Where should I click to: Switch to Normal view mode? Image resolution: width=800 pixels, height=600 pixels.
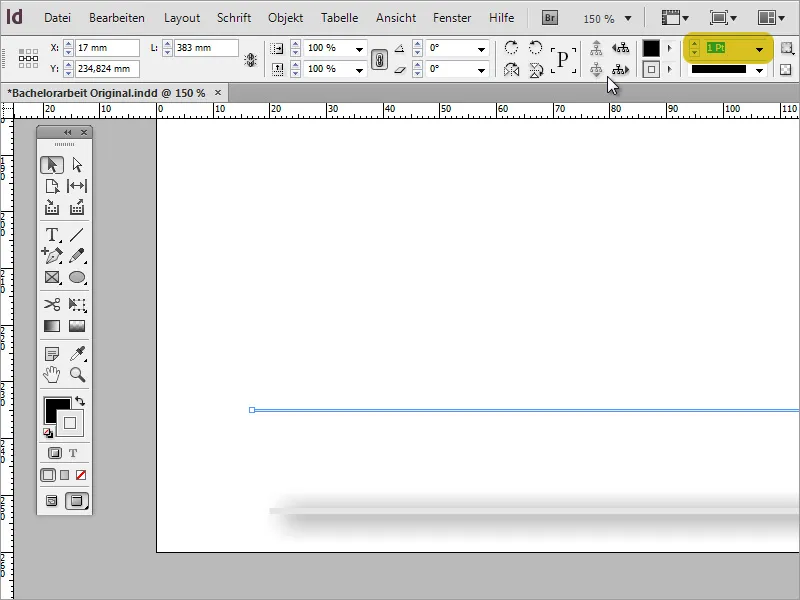52,501
